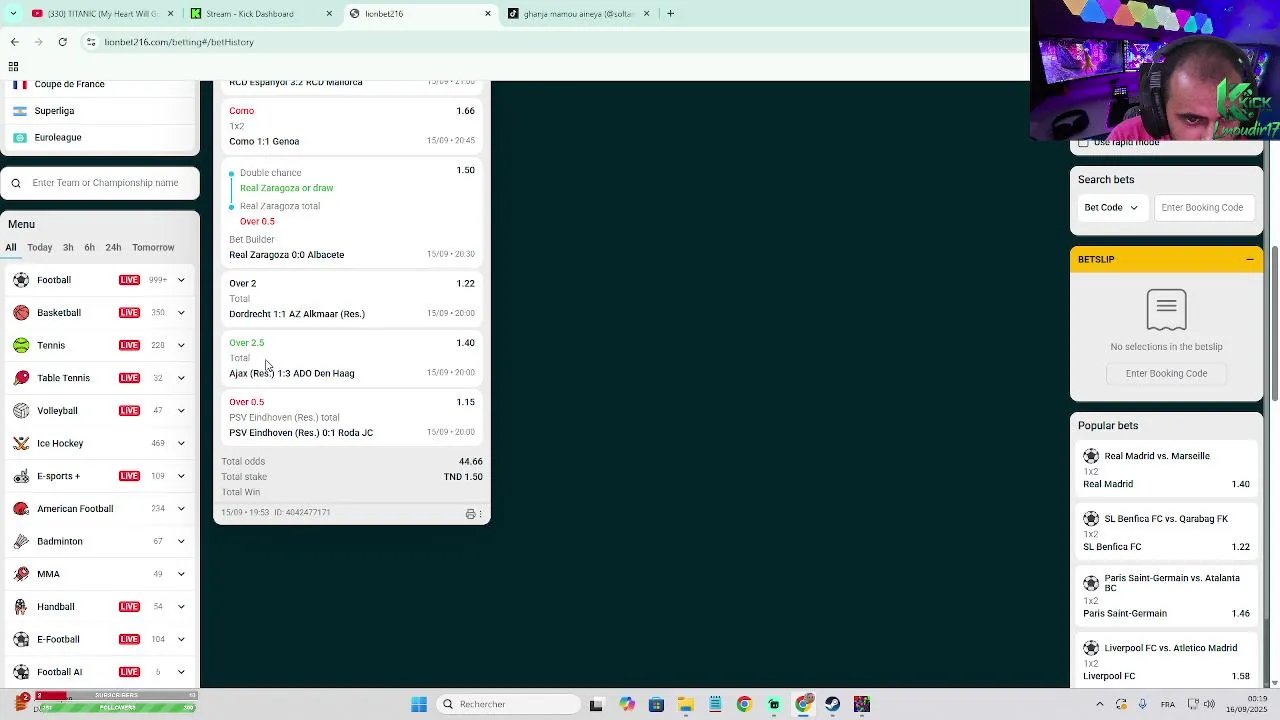
Task: Open Steam from the taskbar
Action: [832, 704]
